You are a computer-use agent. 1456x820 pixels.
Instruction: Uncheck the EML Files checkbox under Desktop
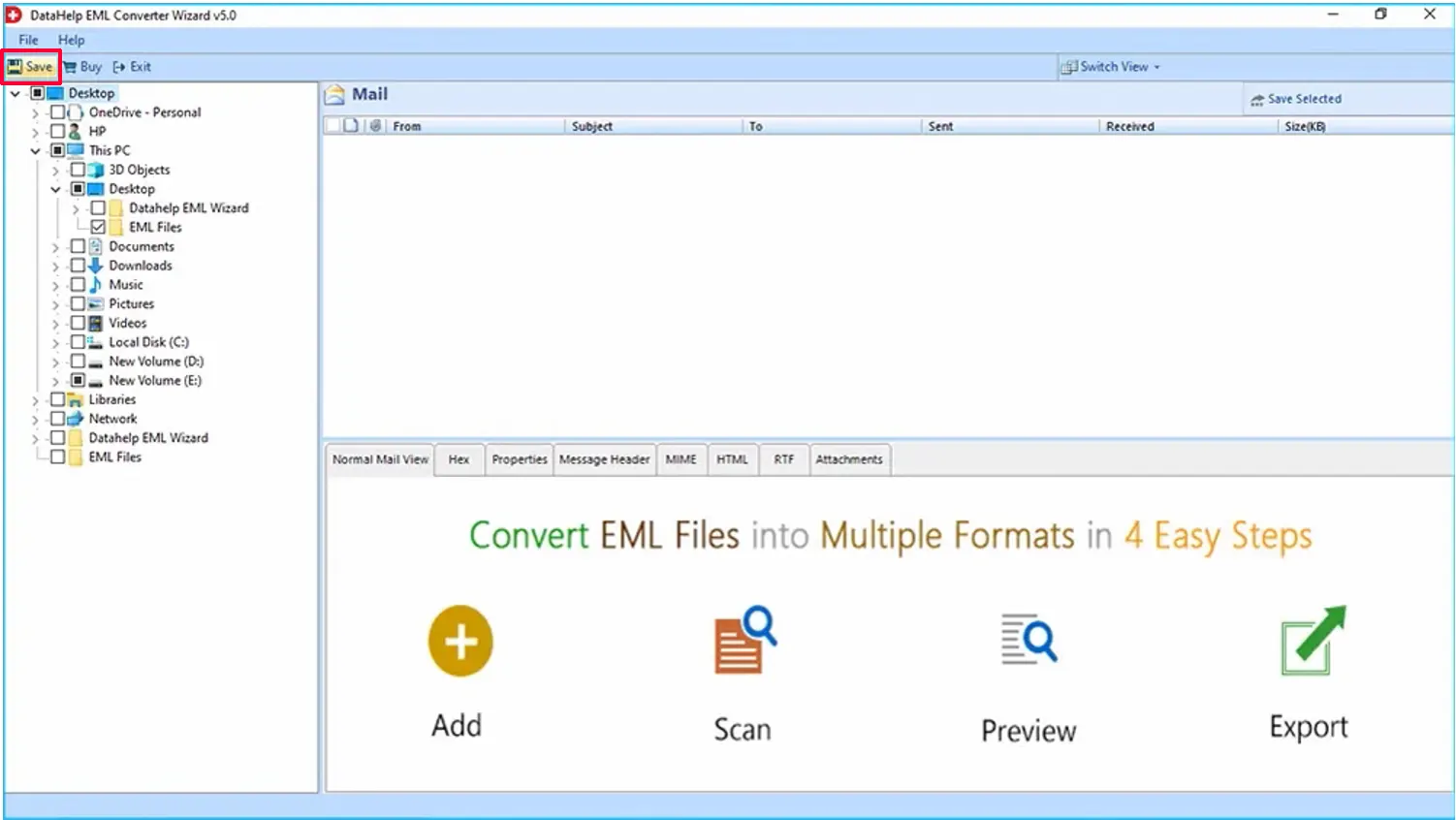(98, 227)
